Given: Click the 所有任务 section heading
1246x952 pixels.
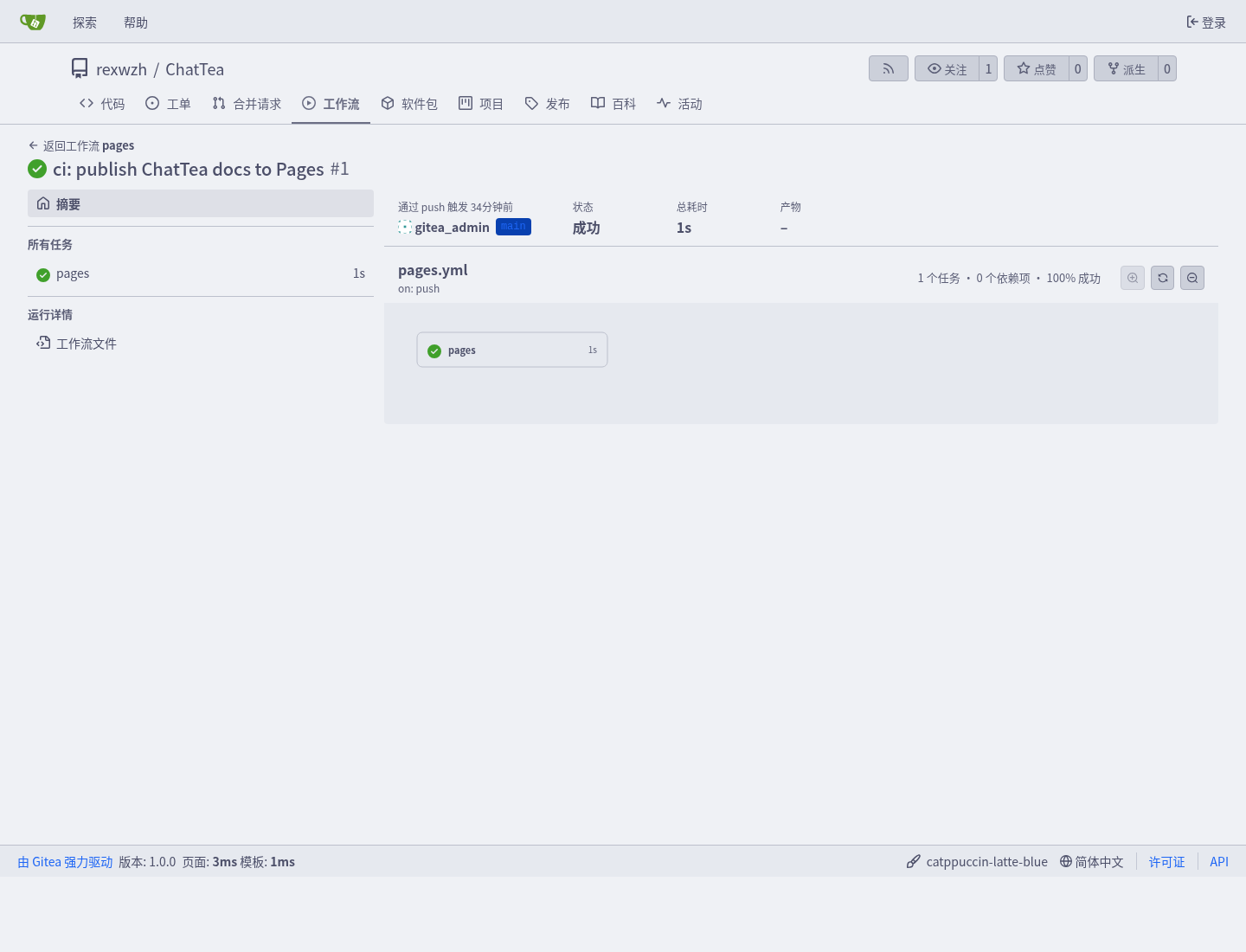Looking at the screenshot, I should pyautogui.click(x=50, y=245).
